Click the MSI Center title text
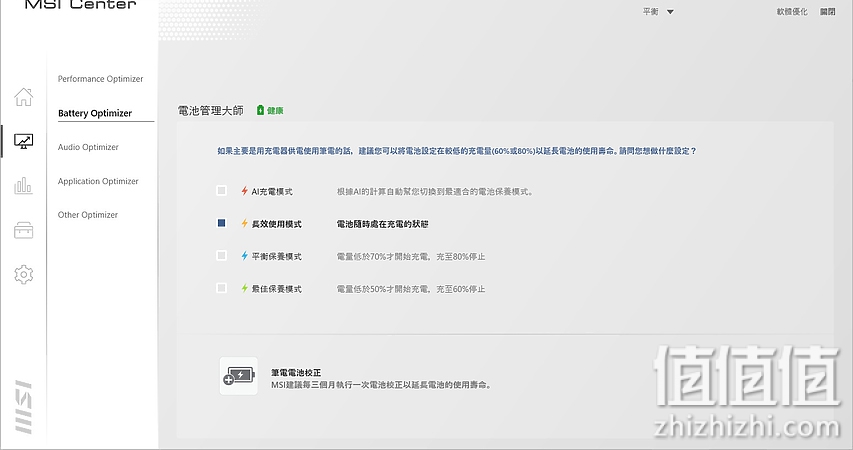This screenshot has width=853, height=450. click(x=81, y=5)
